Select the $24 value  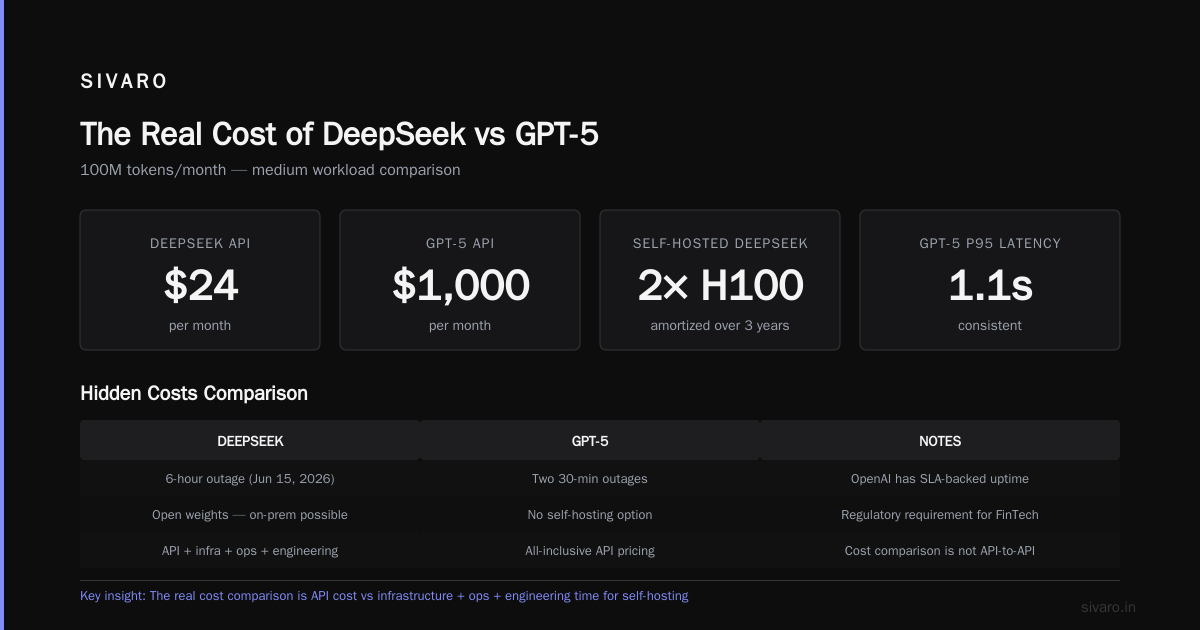point(200,286)
